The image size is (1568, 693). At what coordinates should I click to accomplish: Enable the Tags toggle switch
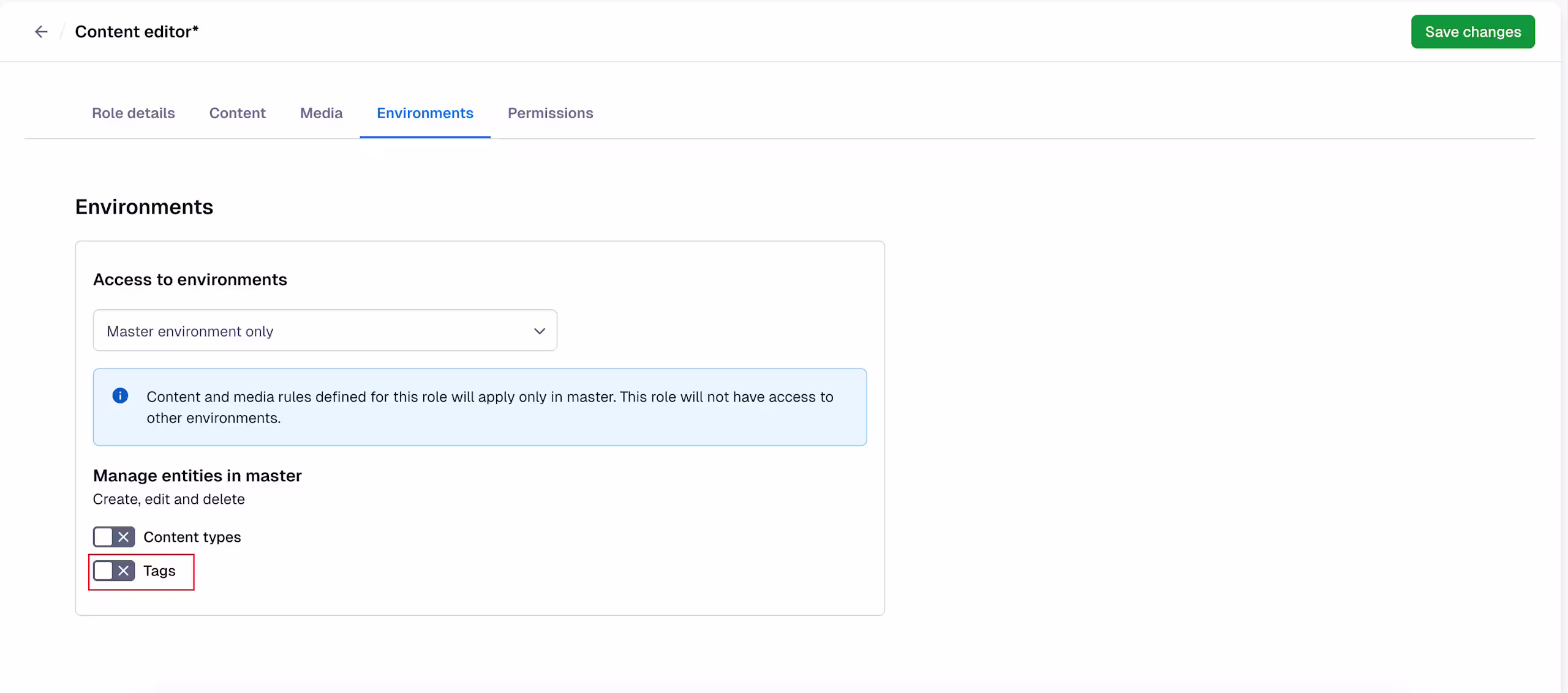(x=114, y=571)
